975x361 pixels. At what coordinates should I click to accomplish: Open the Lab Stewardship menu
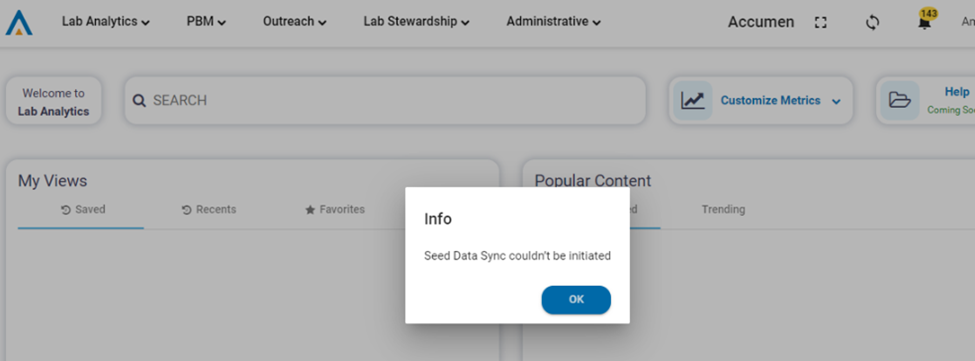(x=416, y=22)
